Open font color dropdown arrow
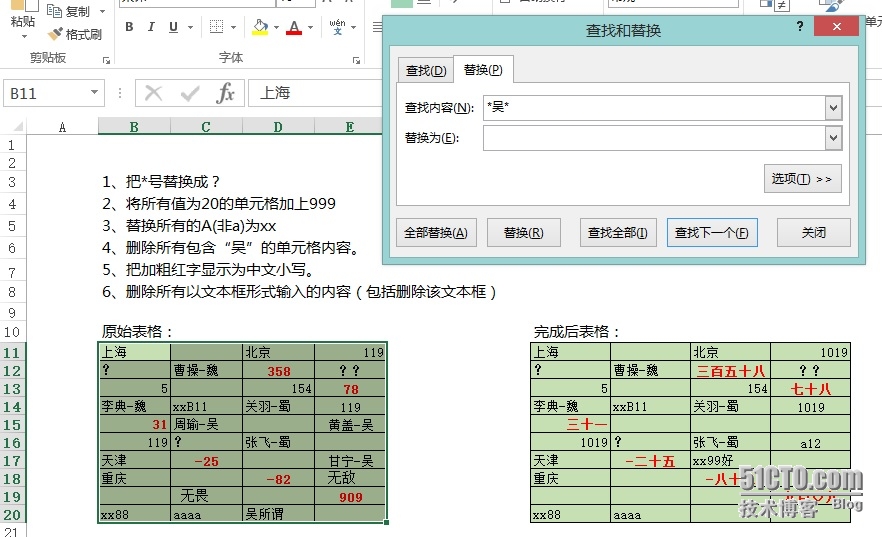This screenshot has height=537, width=882. (310, 27)
